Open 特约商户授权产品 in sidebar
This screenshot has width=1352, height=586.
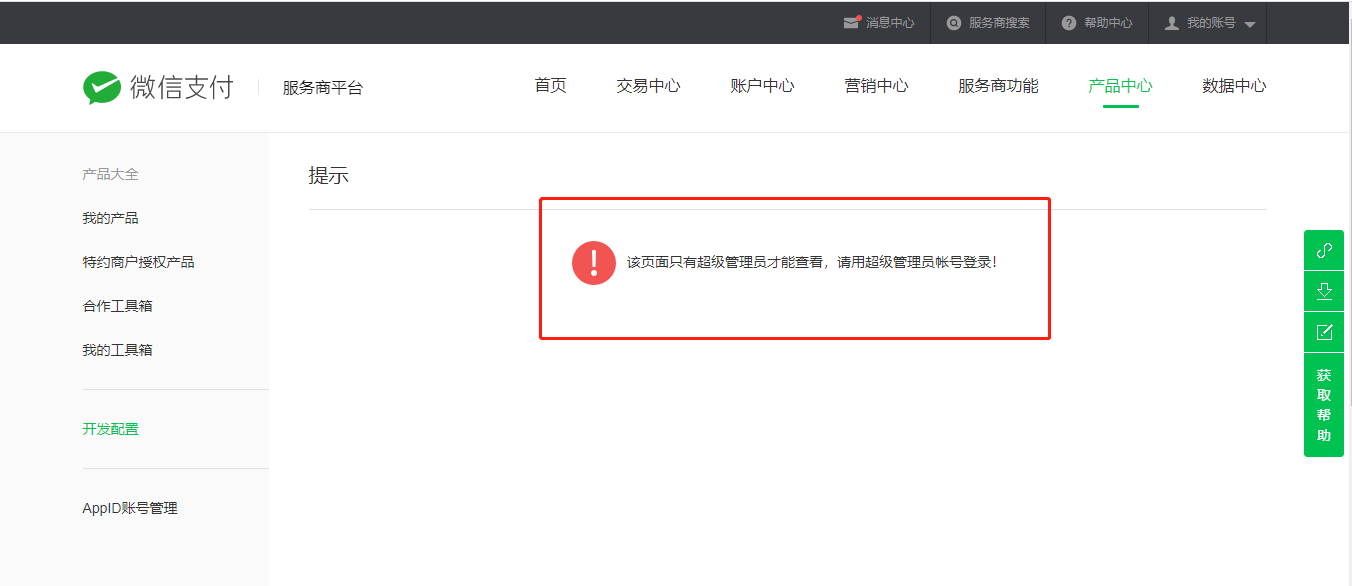point(138,262)
